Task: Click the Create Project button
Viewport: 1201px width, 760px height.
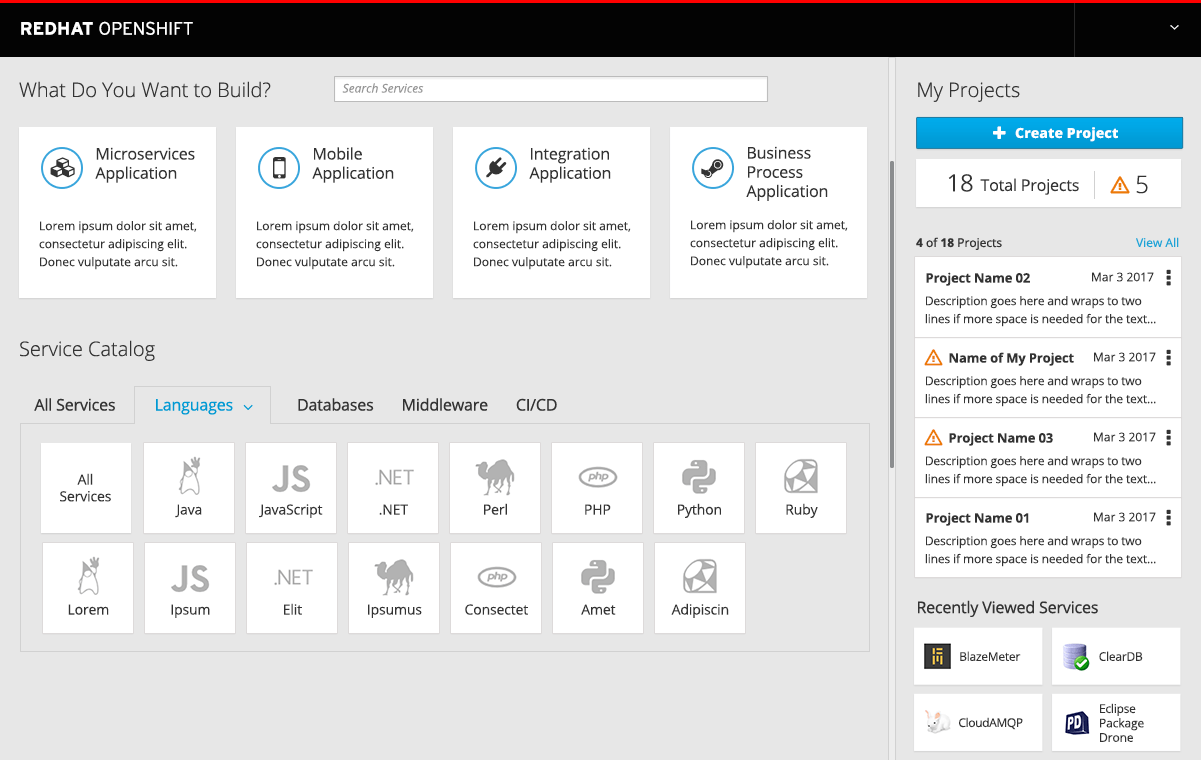Action: (1048, 132)
